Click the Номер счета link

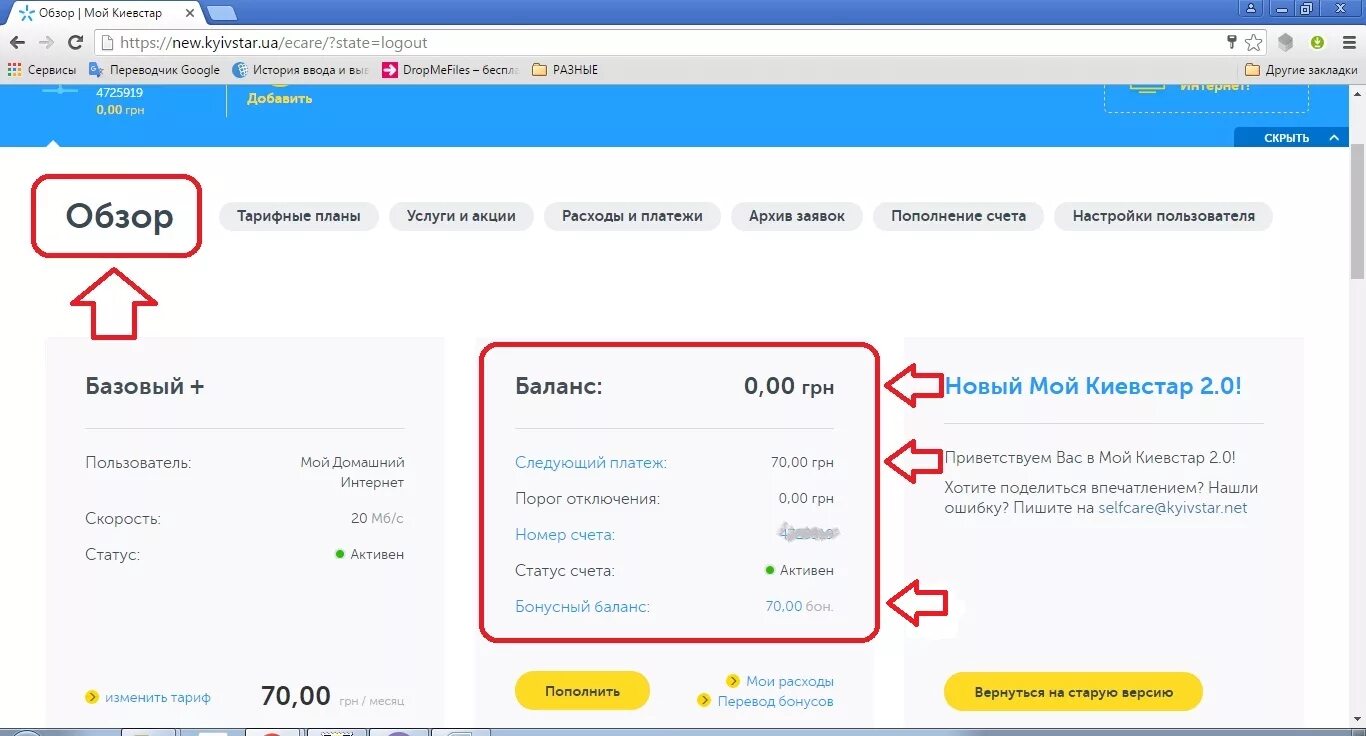[565, 535]
